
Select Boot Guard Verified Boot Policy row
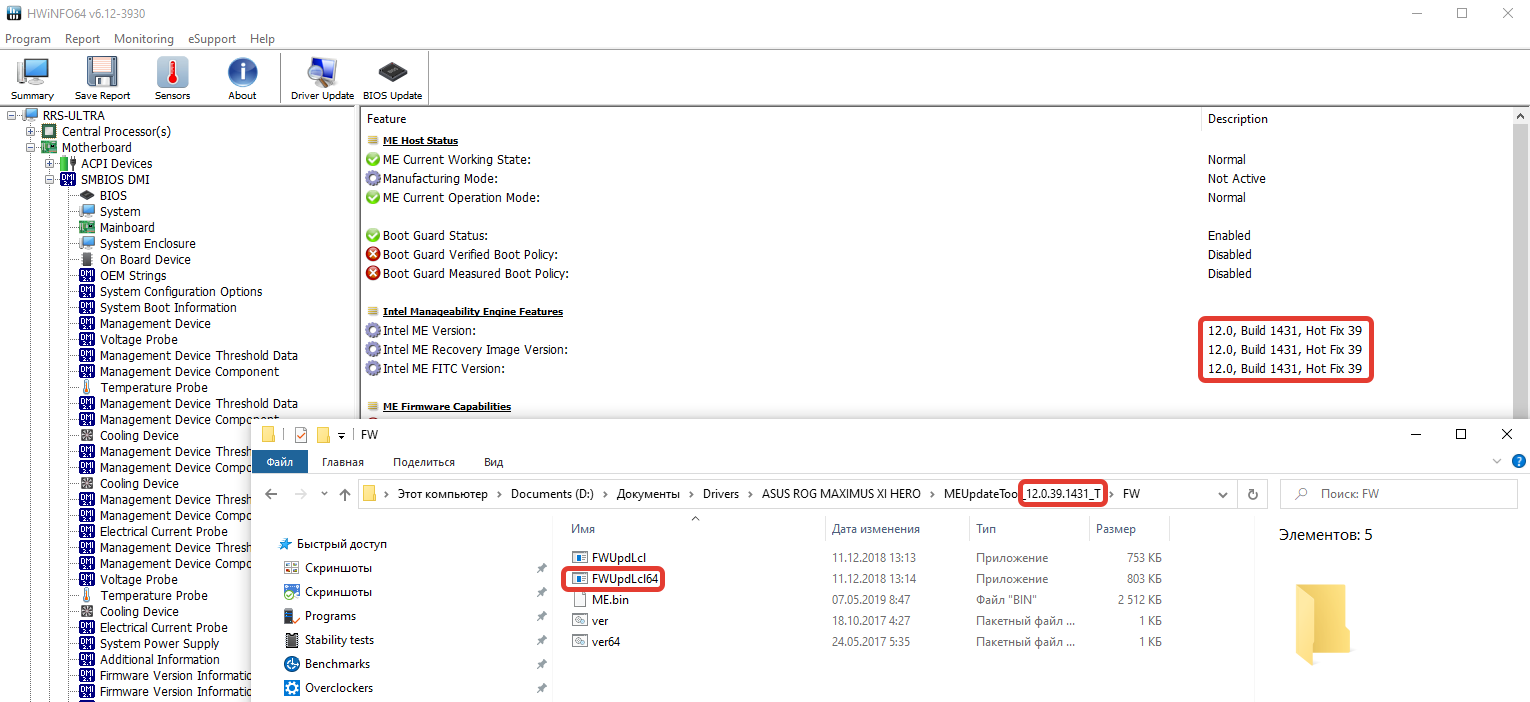[938, 255]
